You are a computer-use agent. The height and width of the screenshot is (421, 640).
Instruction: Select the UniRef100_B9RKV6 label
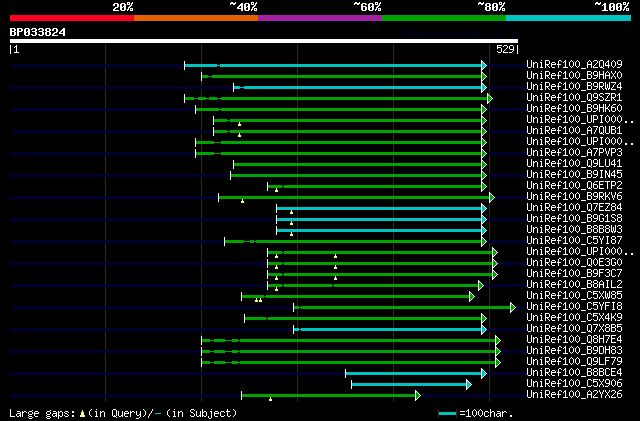[x=574, y=197]
